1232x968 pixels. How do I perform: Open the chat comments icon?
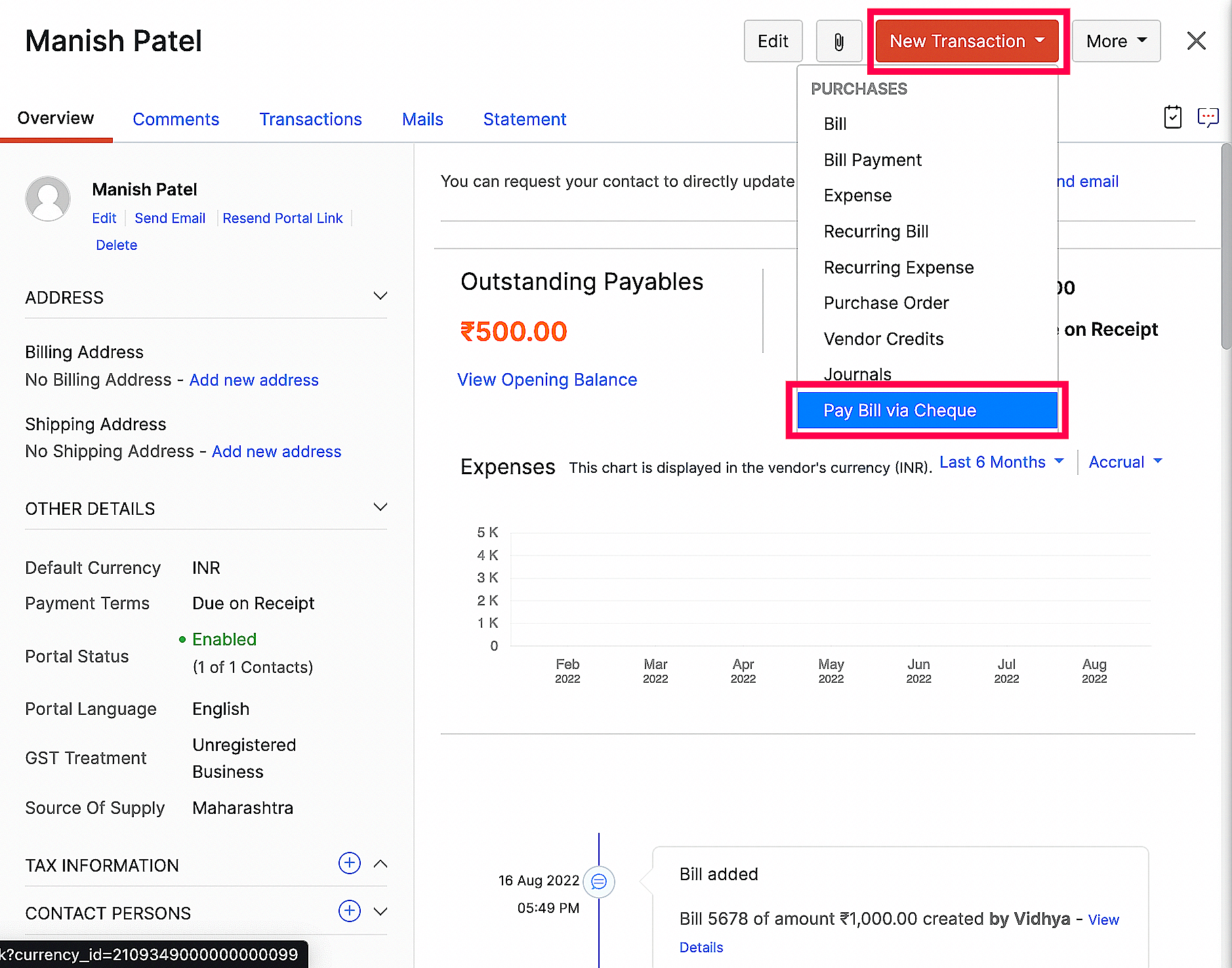coord(1208,117)
